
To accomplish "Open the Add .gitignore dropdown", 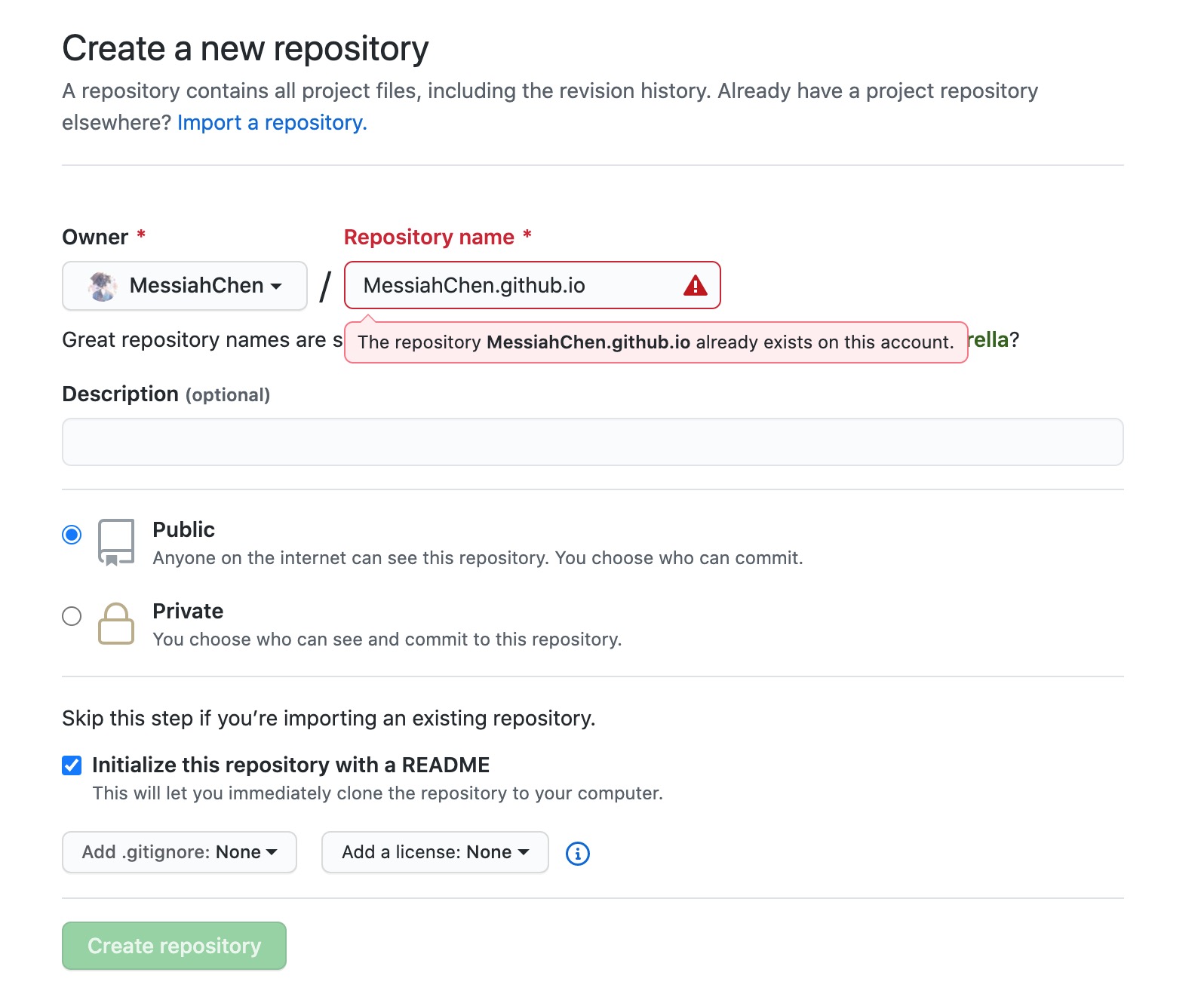I will [180, 852].
